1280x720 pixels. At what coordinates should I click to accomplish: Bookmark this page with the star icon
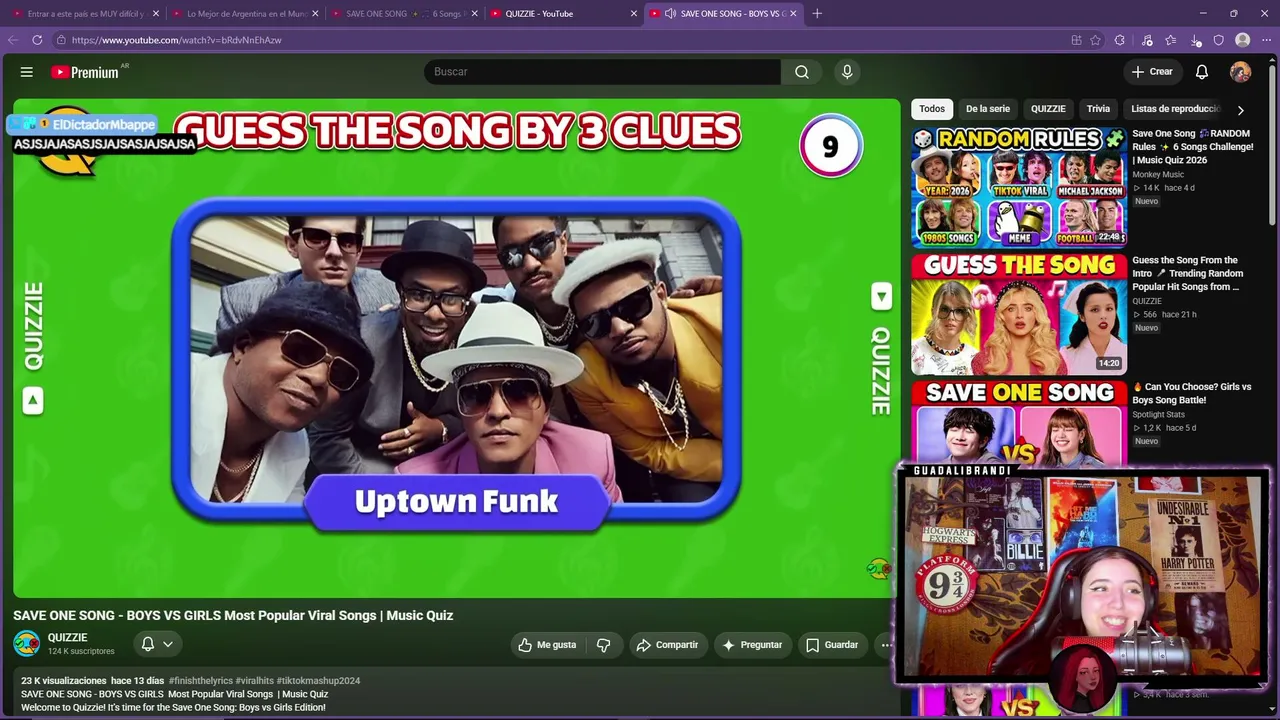coord(1096,40)
